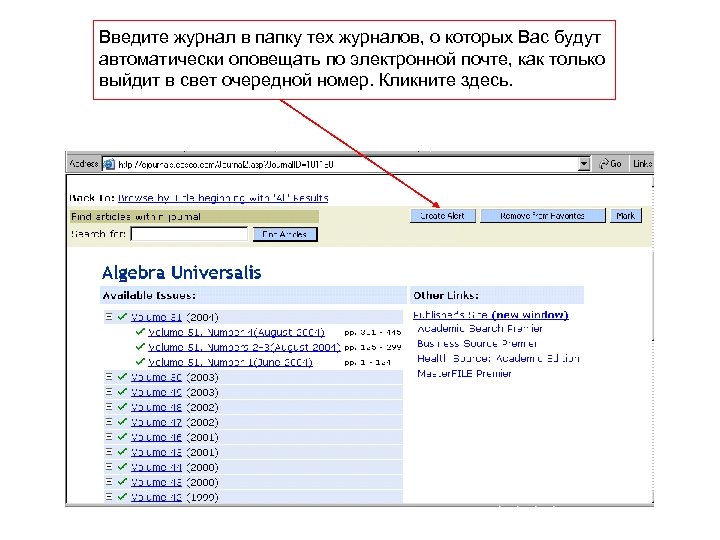Click the page icon in the Address bar

(x=109, y=164)
